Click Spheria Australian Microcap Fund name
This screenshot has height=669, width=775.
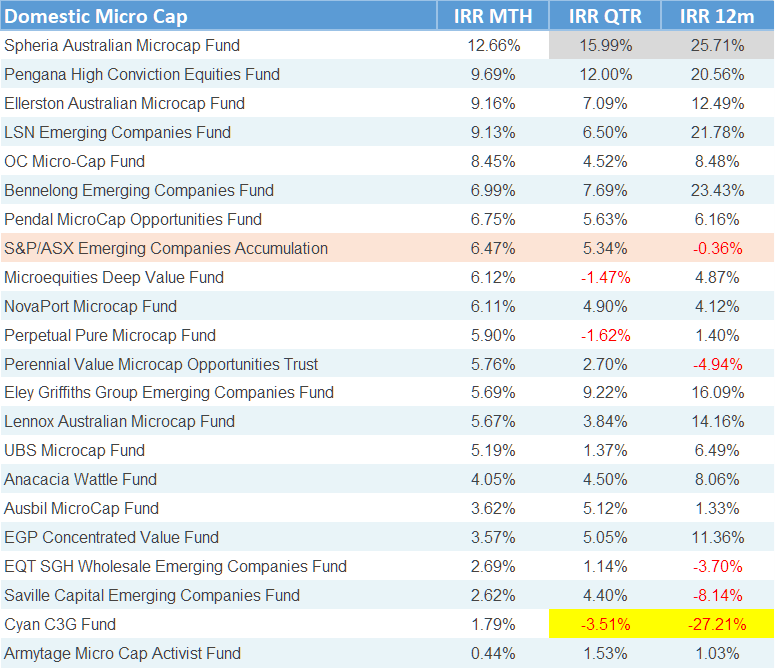(x=122, y=45)
